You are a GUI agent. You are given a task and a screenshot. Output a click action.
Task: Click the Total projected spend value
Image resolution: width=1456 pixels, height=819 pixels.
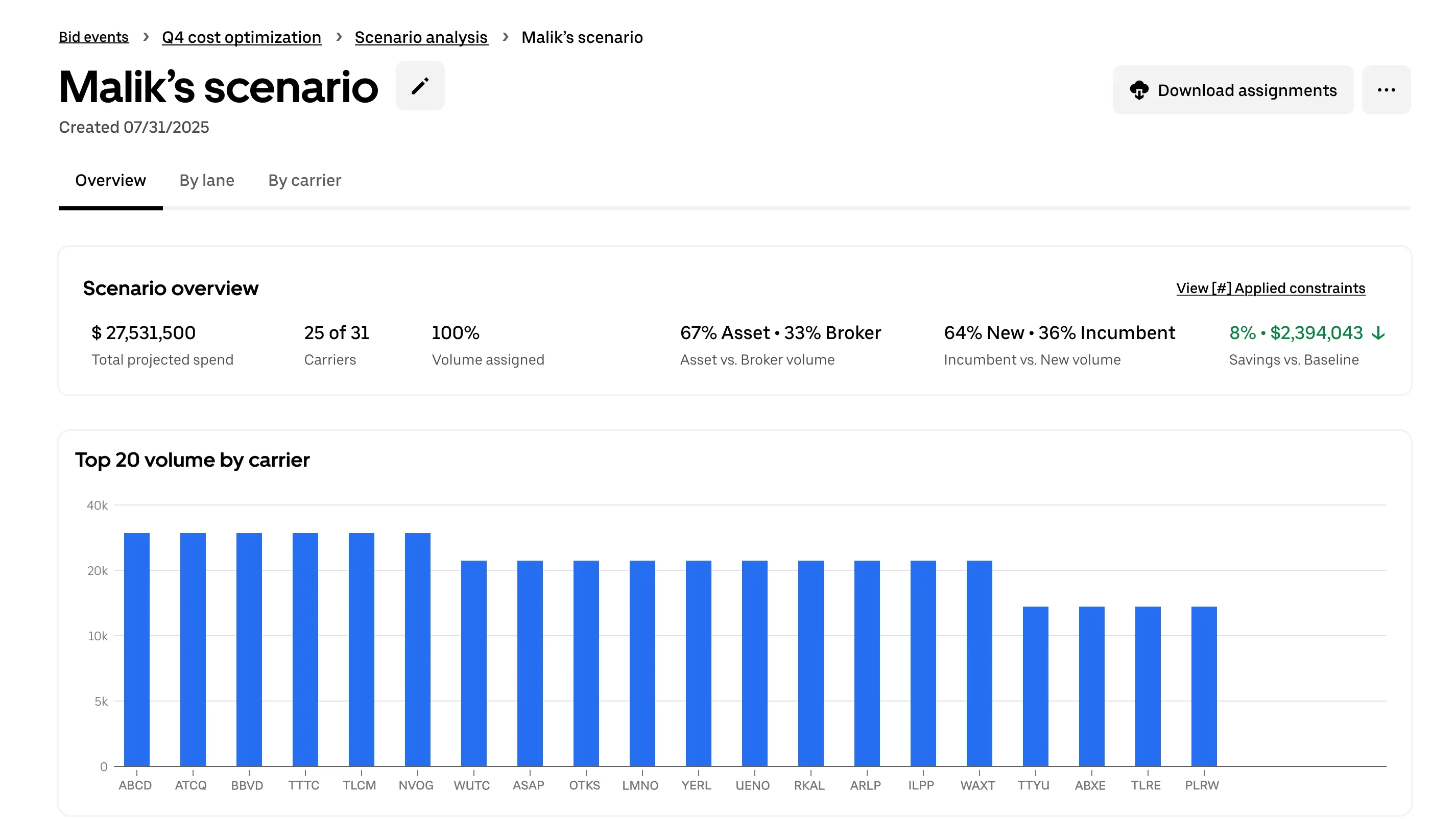[x=144, y=332]
